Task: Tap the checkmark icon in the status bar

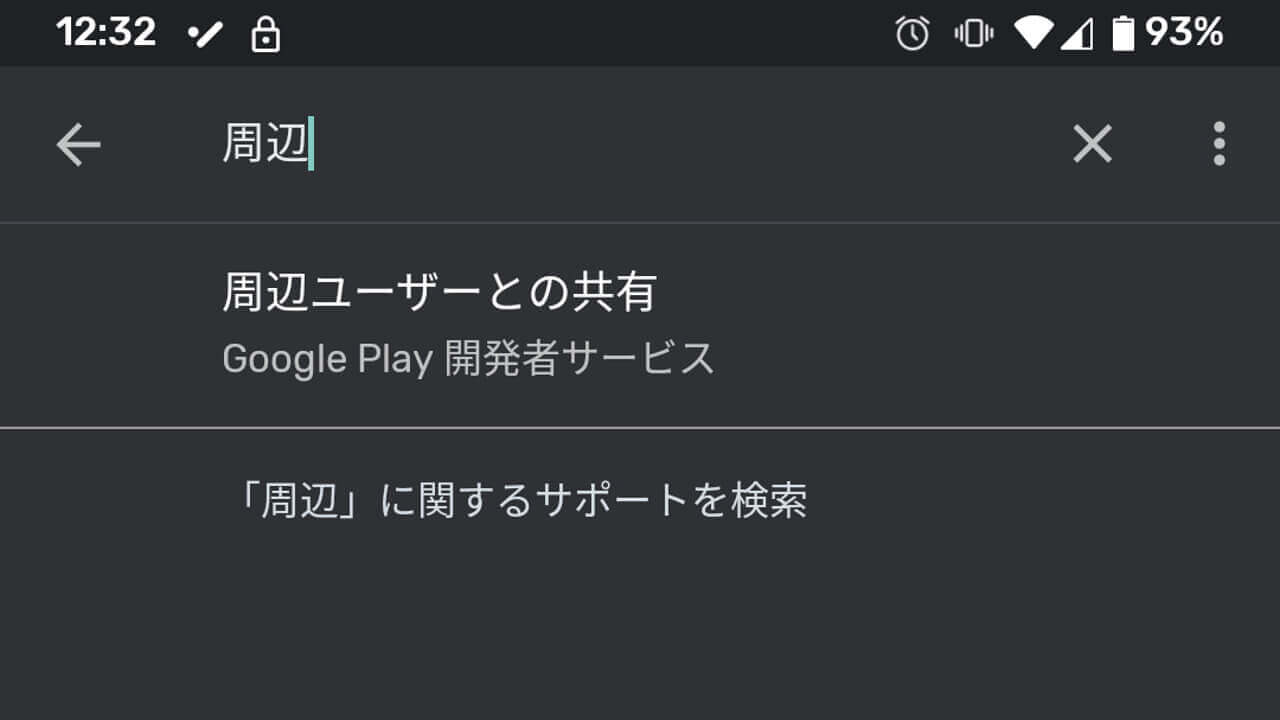Action: (x=204, y=32)
